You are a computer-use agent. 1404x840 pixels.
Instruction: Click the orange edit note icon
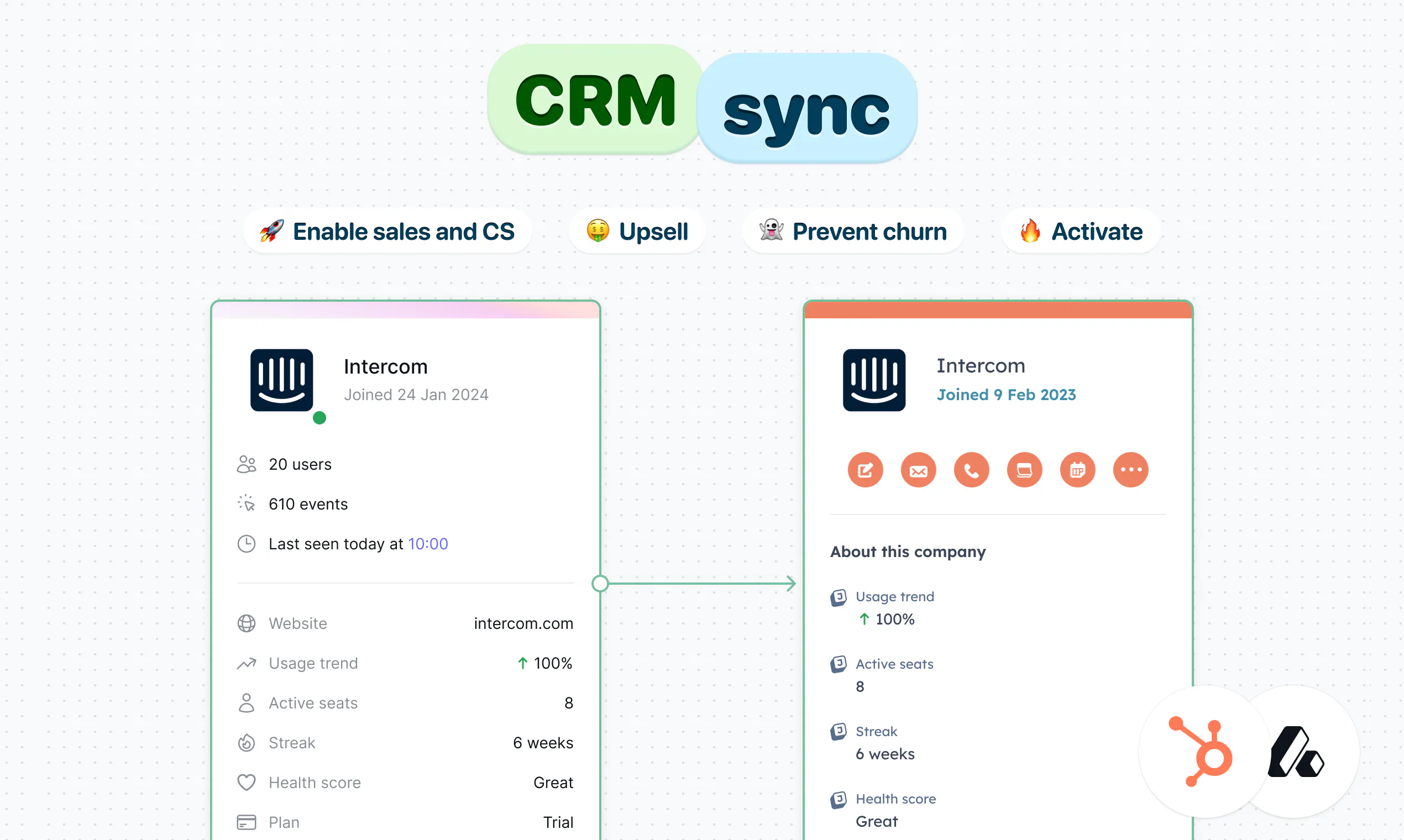[x=865, y=470]
